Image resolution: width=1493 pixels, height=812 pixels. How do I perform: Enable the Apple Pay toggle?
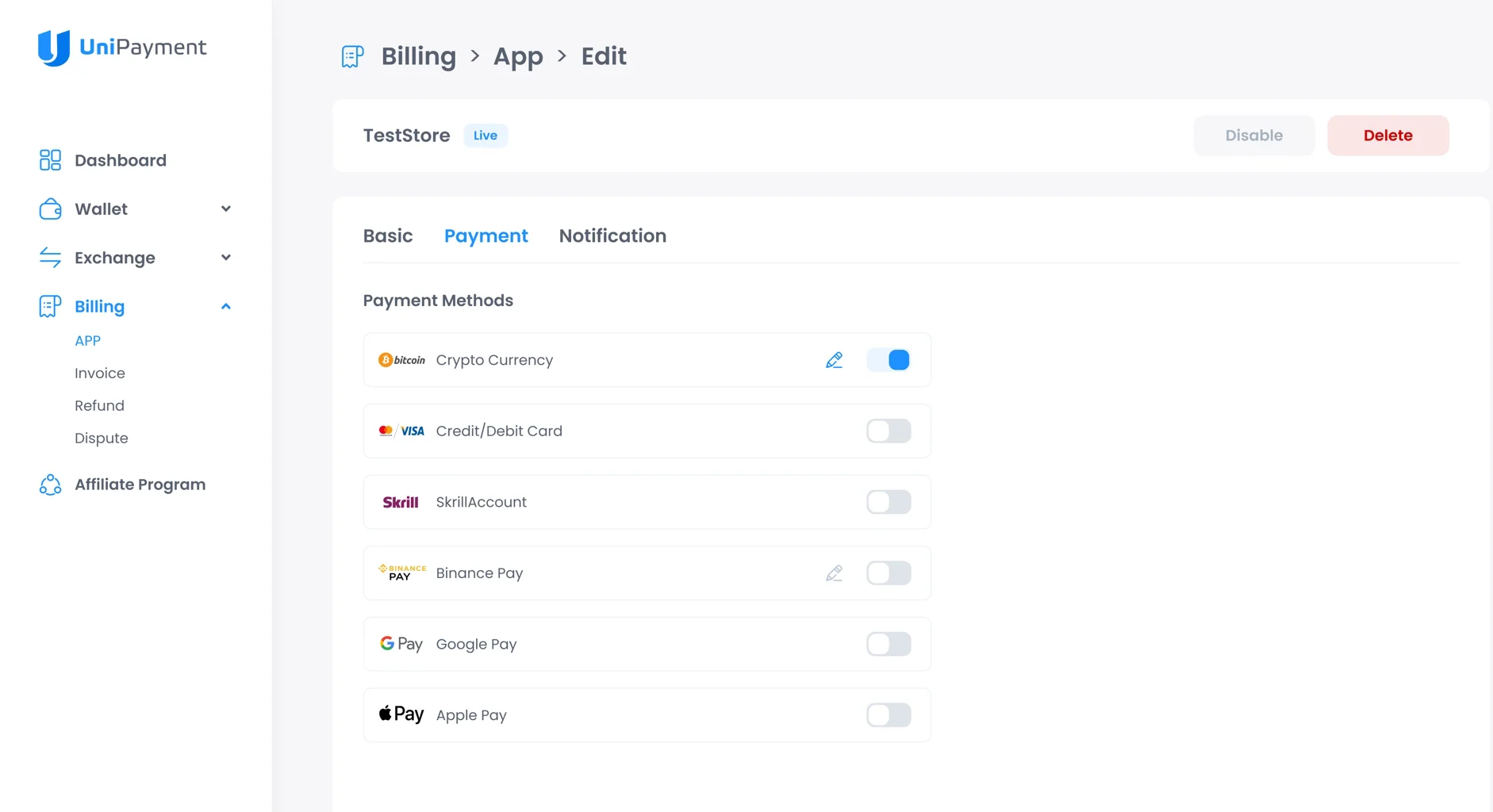coord(889,715)
